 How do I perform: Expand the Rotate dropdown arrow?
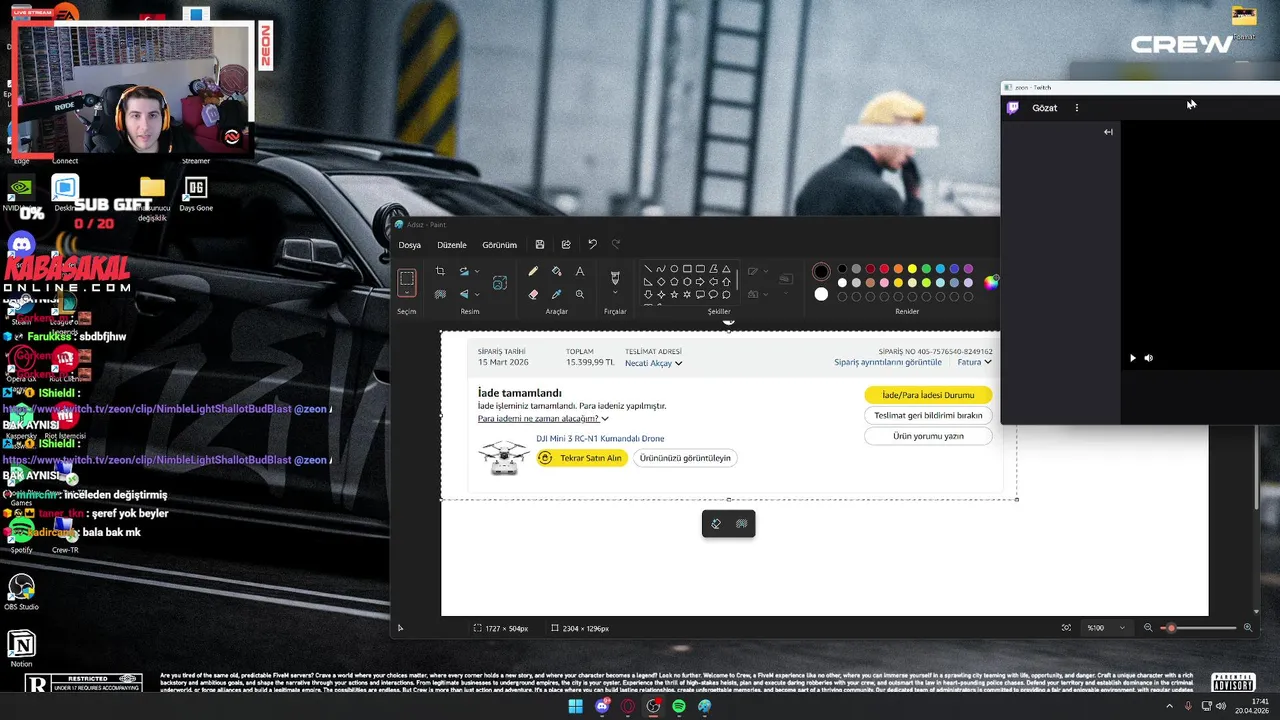(477, 271)
